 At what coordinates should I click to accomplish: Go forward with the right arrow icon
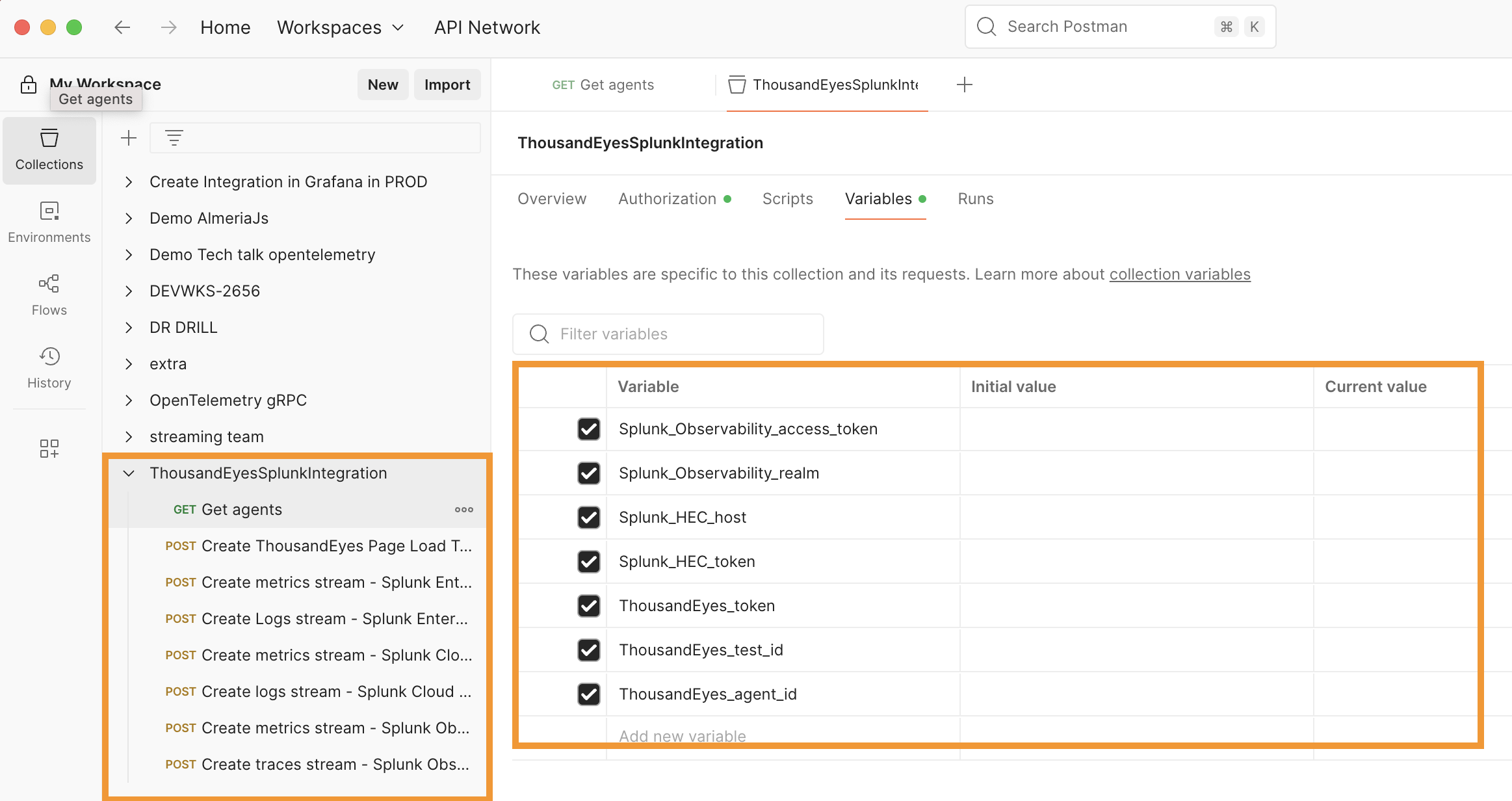click(x=169, y=27)
